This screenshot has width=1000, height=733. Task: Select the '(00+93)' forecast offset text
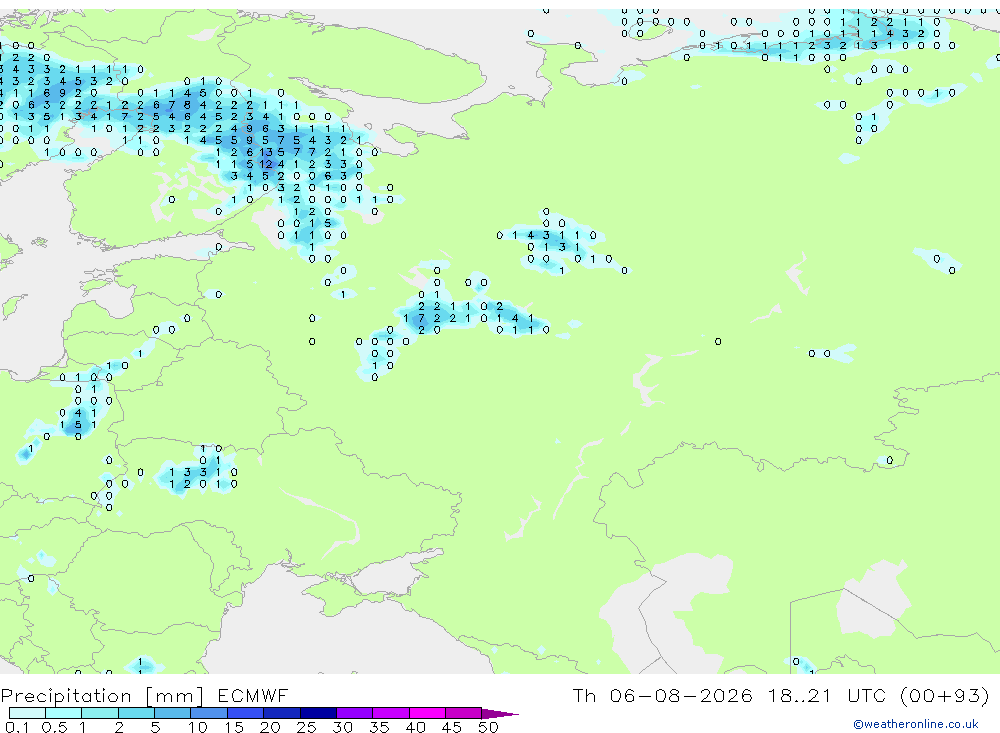(x=945, y=695)
